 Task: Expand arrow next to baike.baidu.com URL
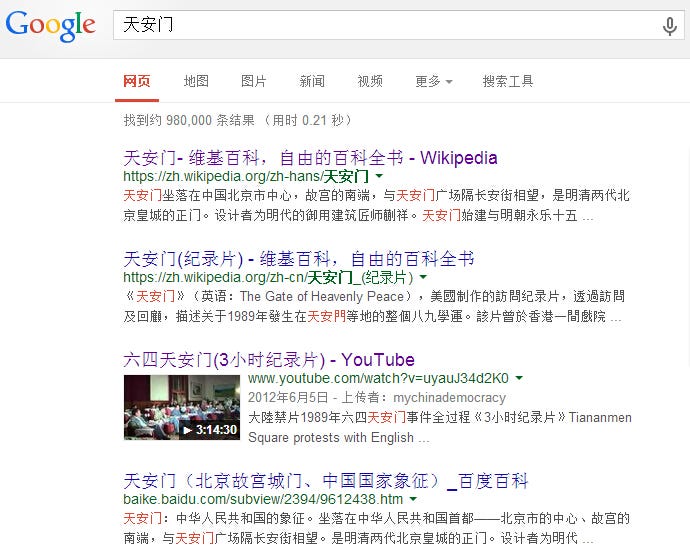(413, 499)
